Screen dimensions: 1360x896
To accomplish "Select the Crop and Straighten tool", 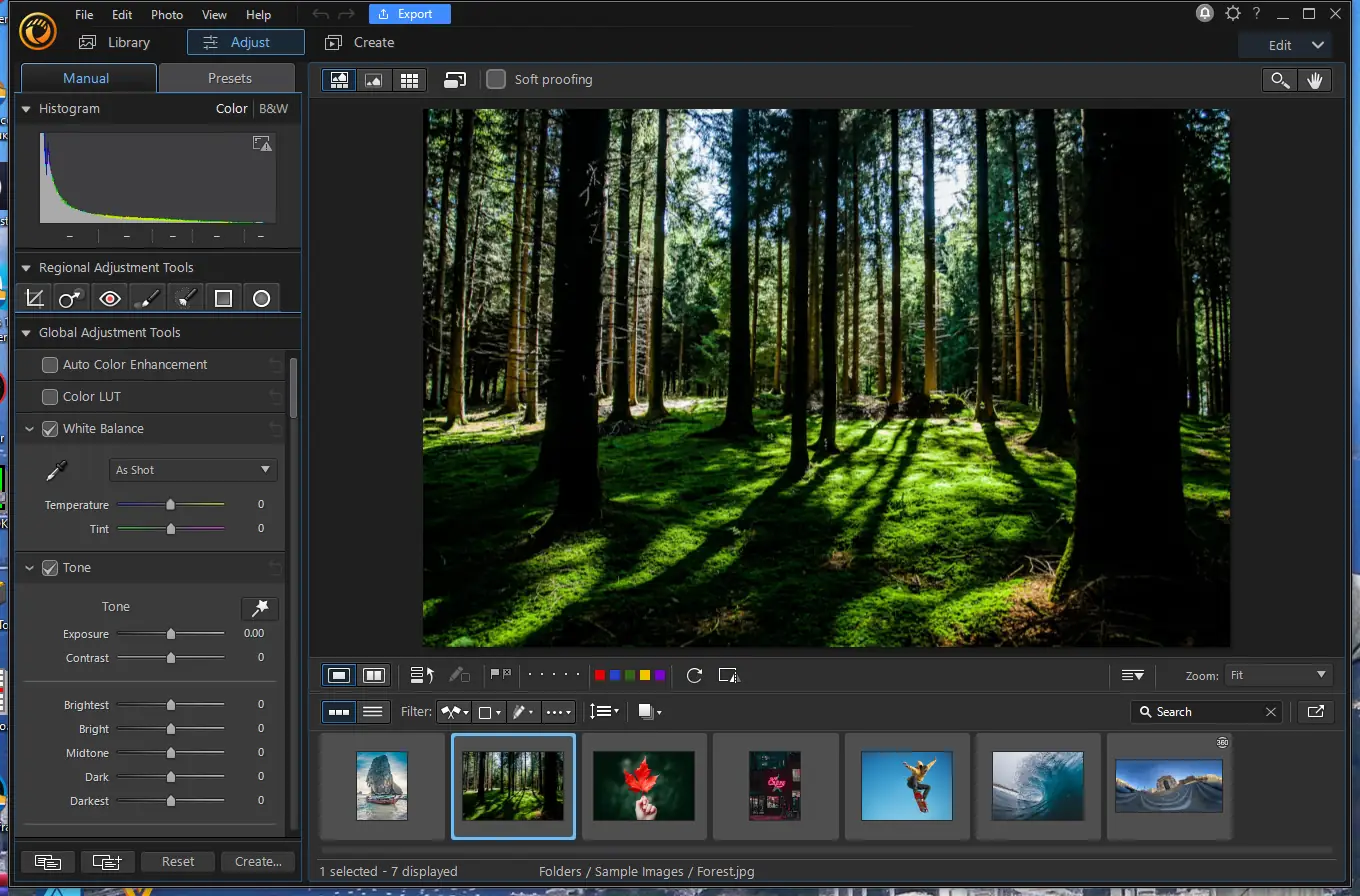I will tap(35, 298).
